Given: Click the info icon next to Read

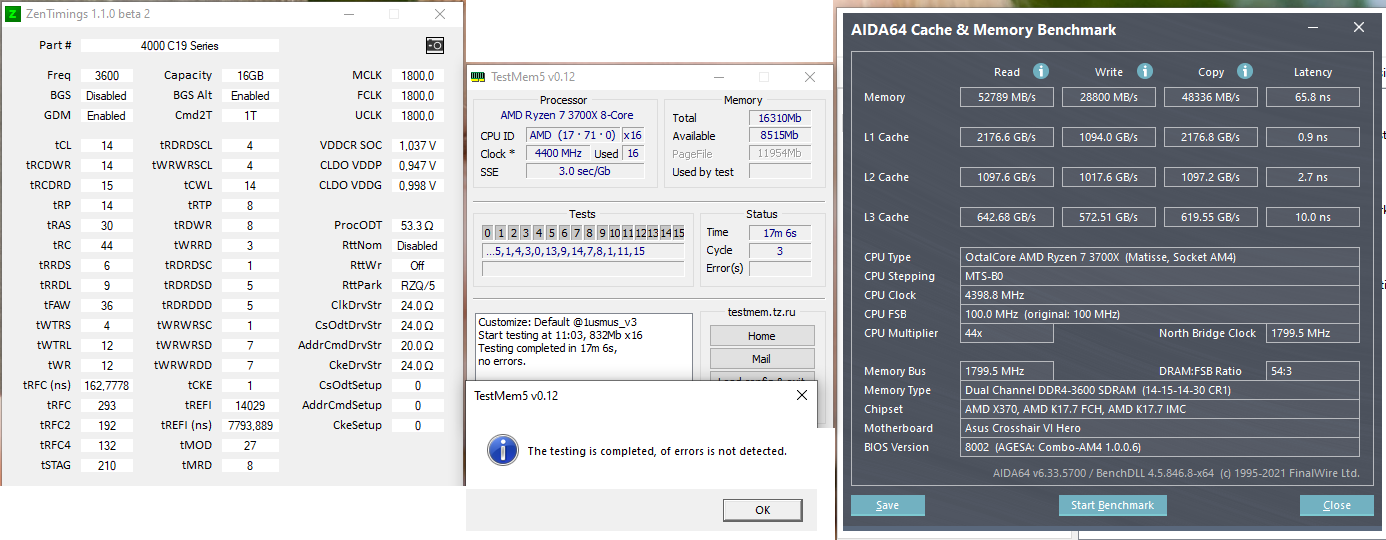Looking at the screenshot, I should 1041,71.
